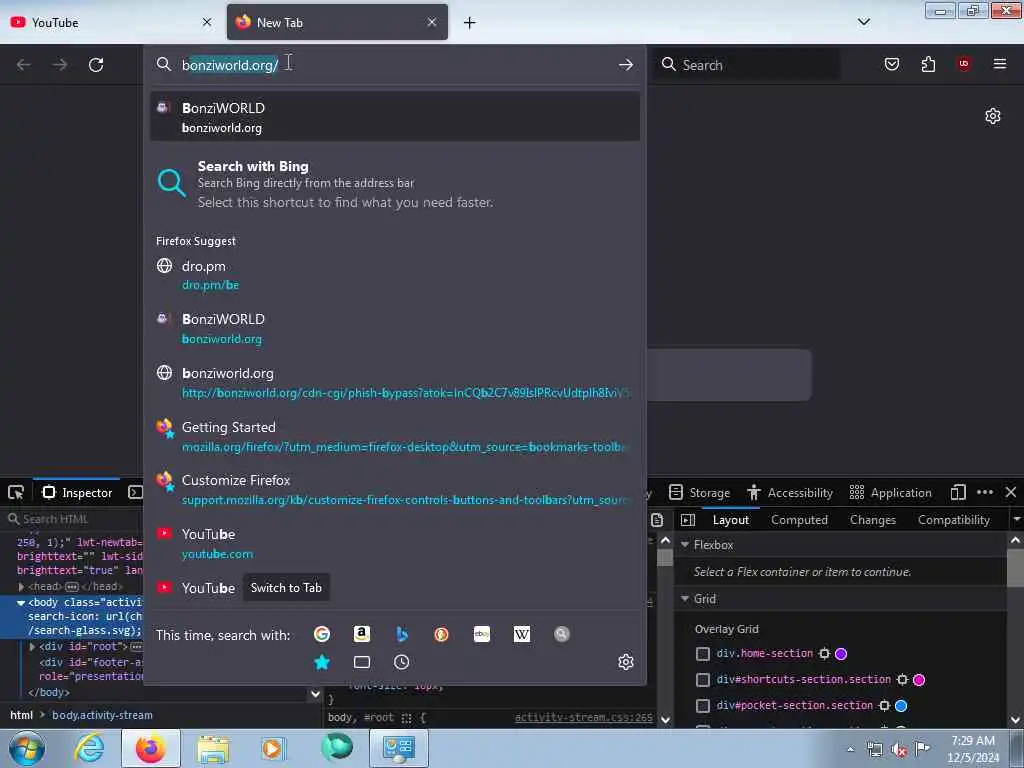The height and width of the screenshot is (768, 1024).
Task: Activate the devtools element picker icon
Action: 16,492
